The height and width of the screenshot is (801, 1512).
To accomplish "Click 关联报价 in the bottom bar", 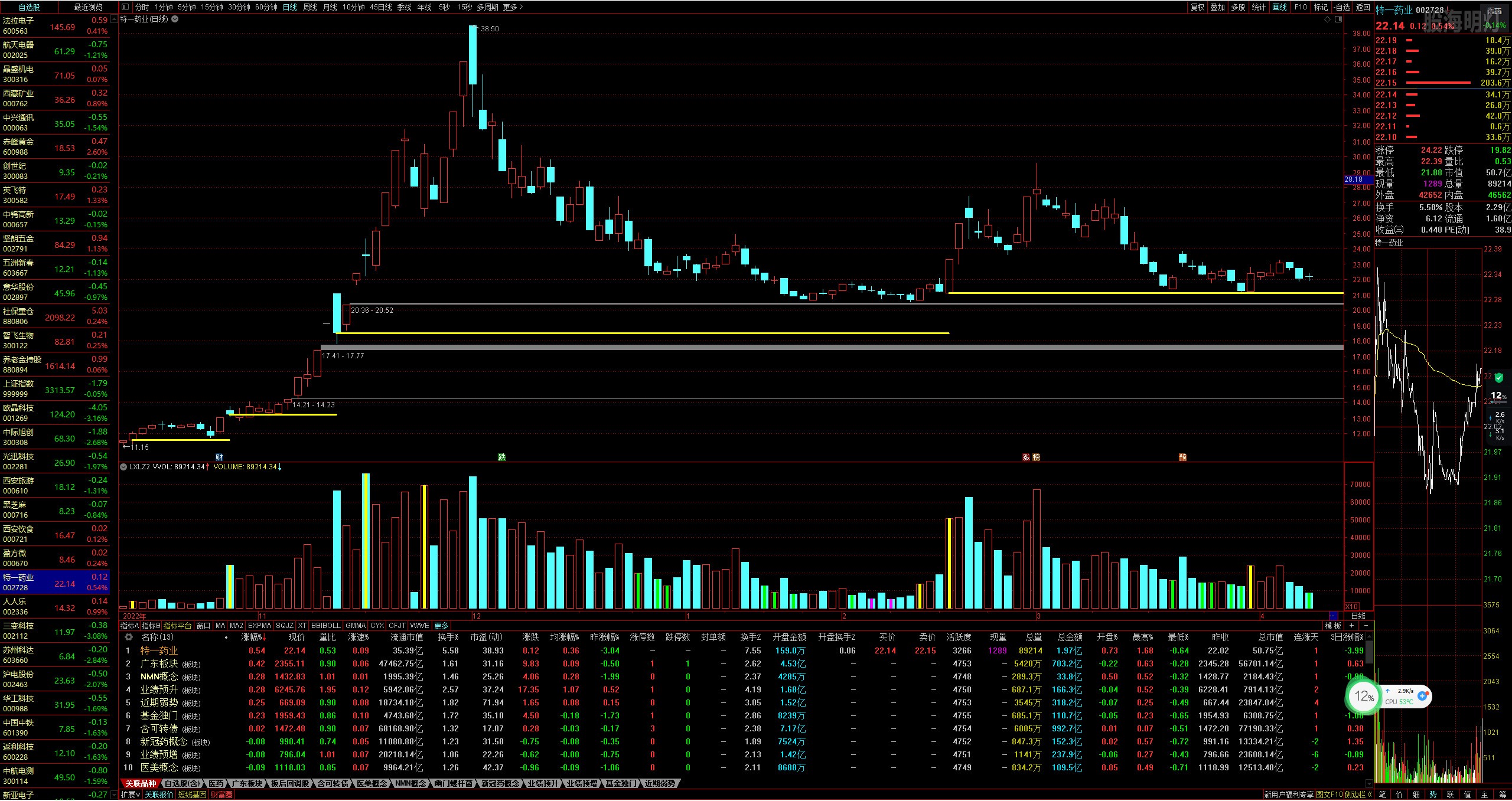I will [159, 795].
